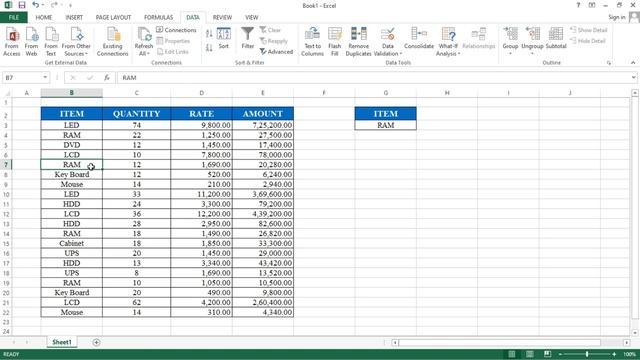Select the Cabinet cell
Image resolution: width=640 pixels, height=360 pixels.
[71, 243]
